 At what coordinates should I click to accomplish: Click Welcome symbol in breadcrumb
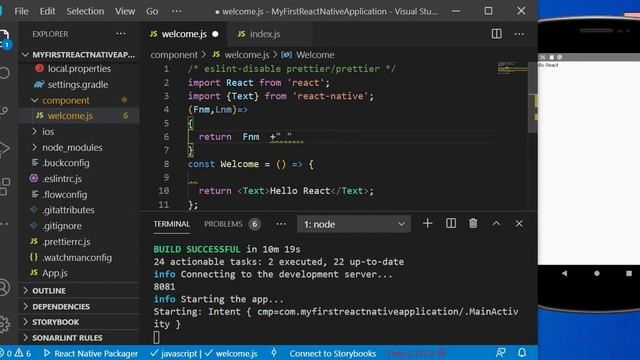click(x=308, y=55)
